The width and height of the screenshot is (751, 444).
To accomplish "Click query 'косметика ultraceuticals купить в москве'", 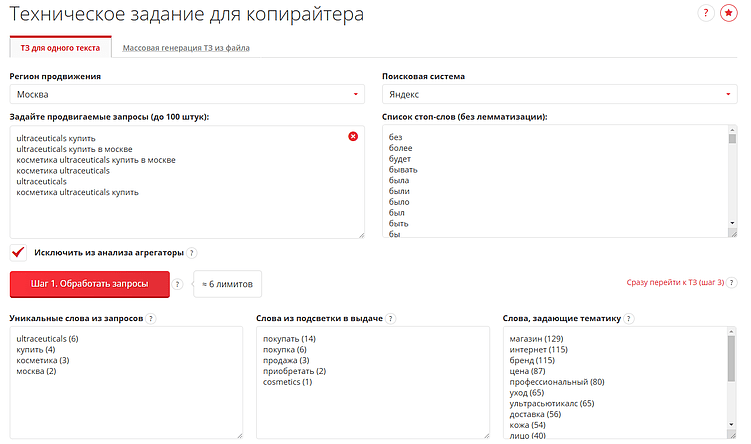I will coord(96,160).
